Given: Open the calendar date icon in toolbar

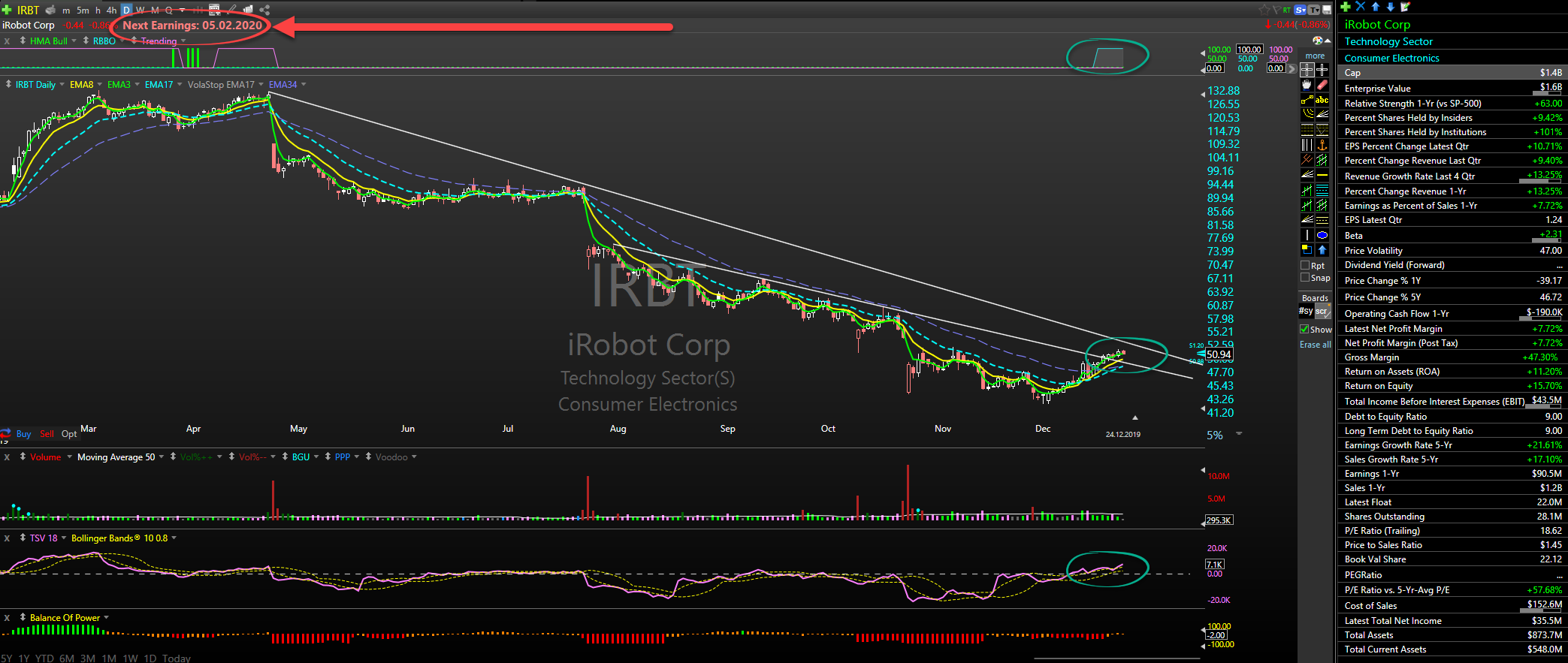Looking at the screenshot, I should click(x=214, y=10).
